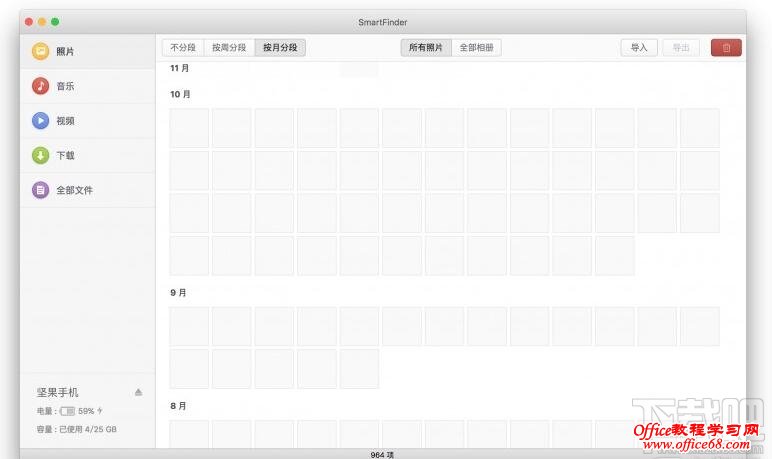Click the 容量 storage usage text
This screenshot has height=459, width=772.
click(x=76, y=429)
